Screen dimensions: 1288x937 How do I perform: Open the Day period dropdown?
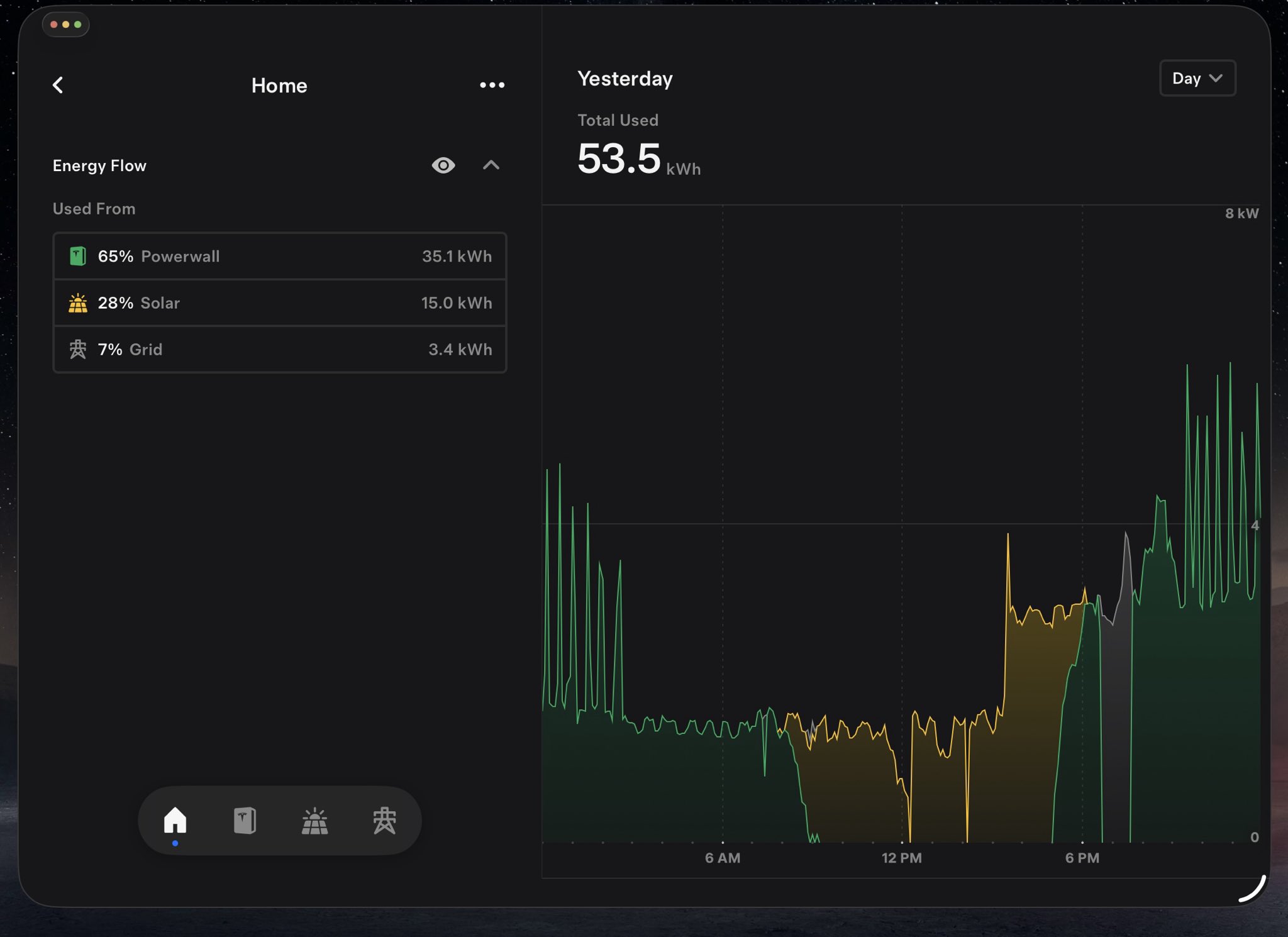1197,78
